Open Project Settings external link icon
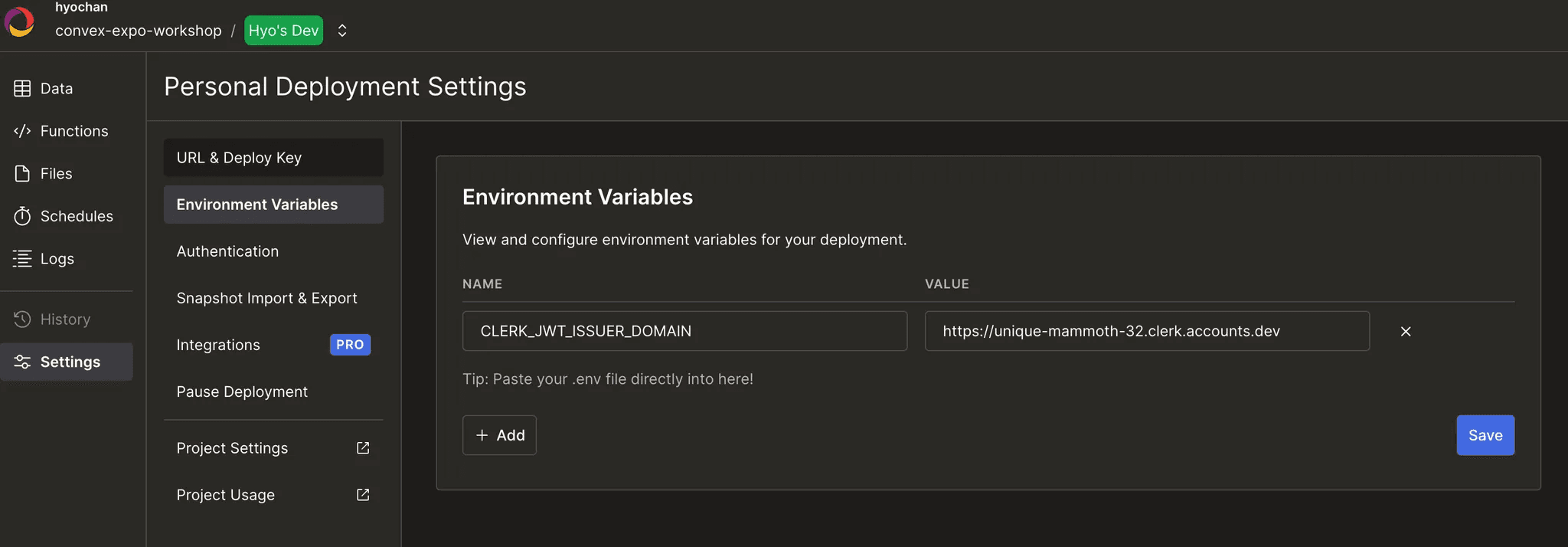 pos(363,448)
